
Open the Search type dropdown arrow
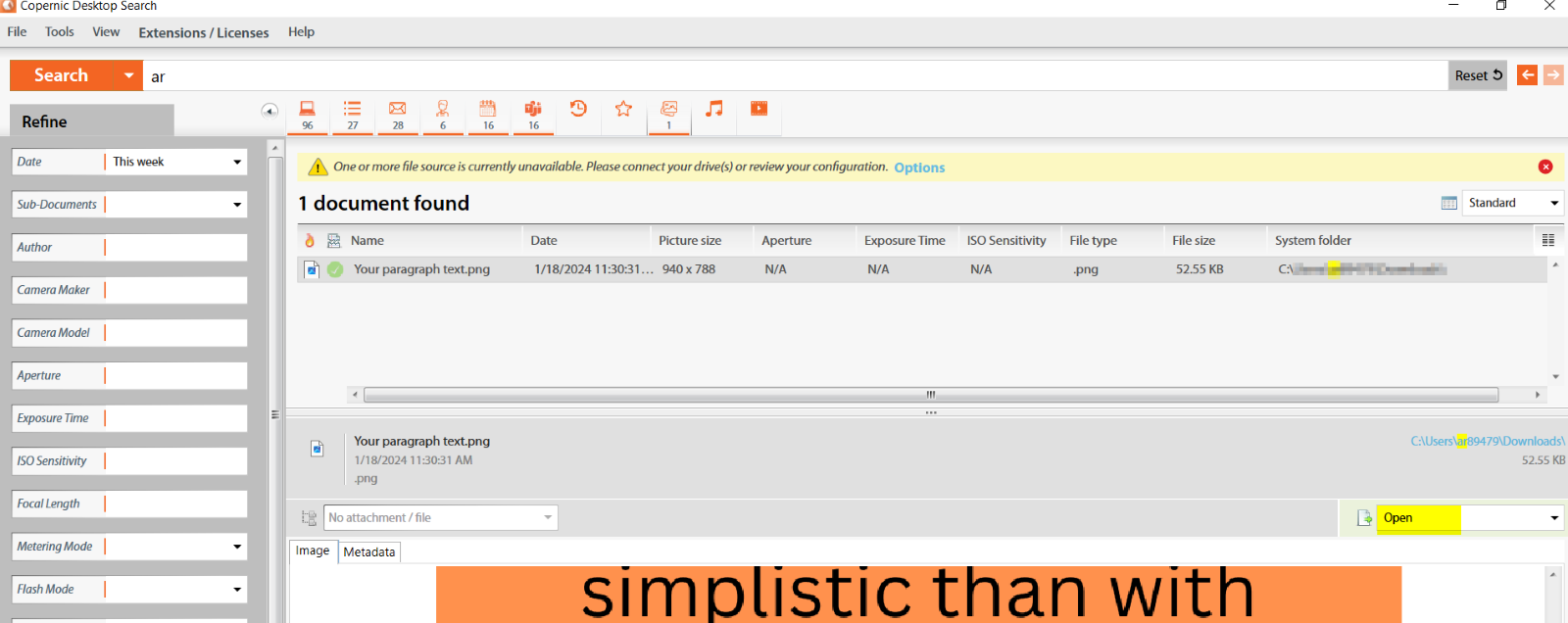(x=128, y=75)
